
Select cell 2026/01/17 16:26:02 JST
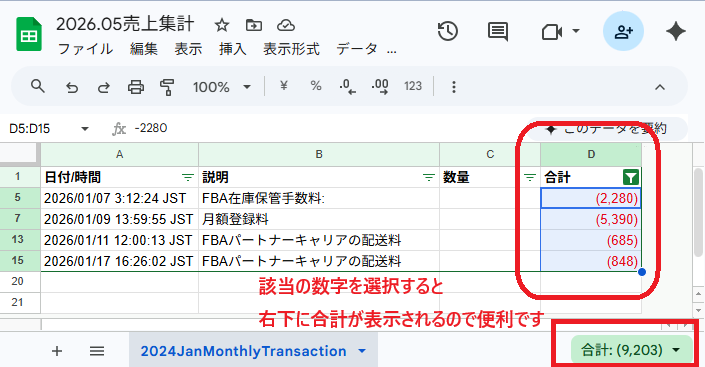(120, 261)
